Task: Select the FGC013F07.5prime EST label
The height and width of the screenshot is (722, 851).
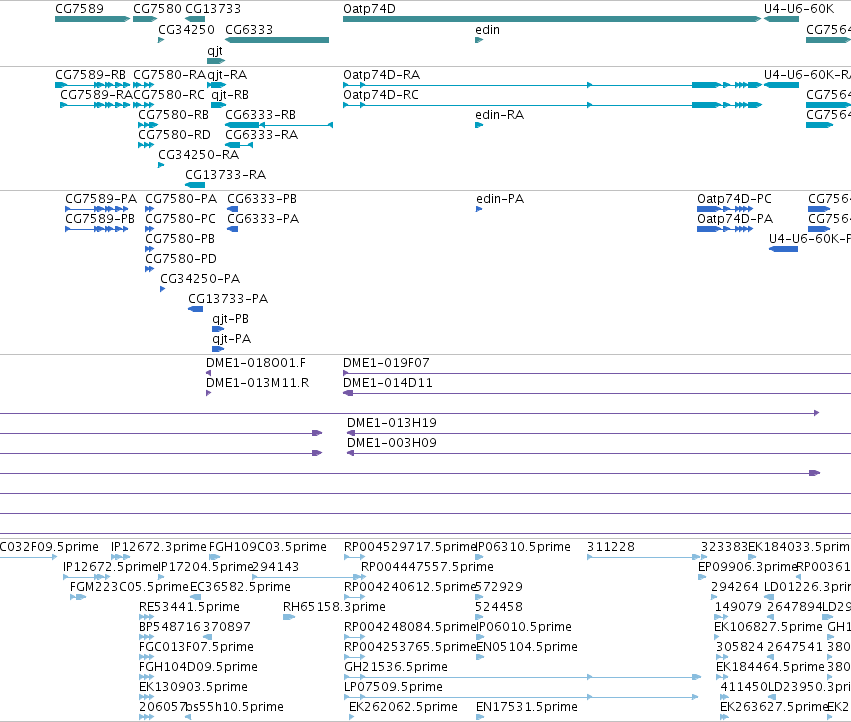Action: [x=196, y=648]
